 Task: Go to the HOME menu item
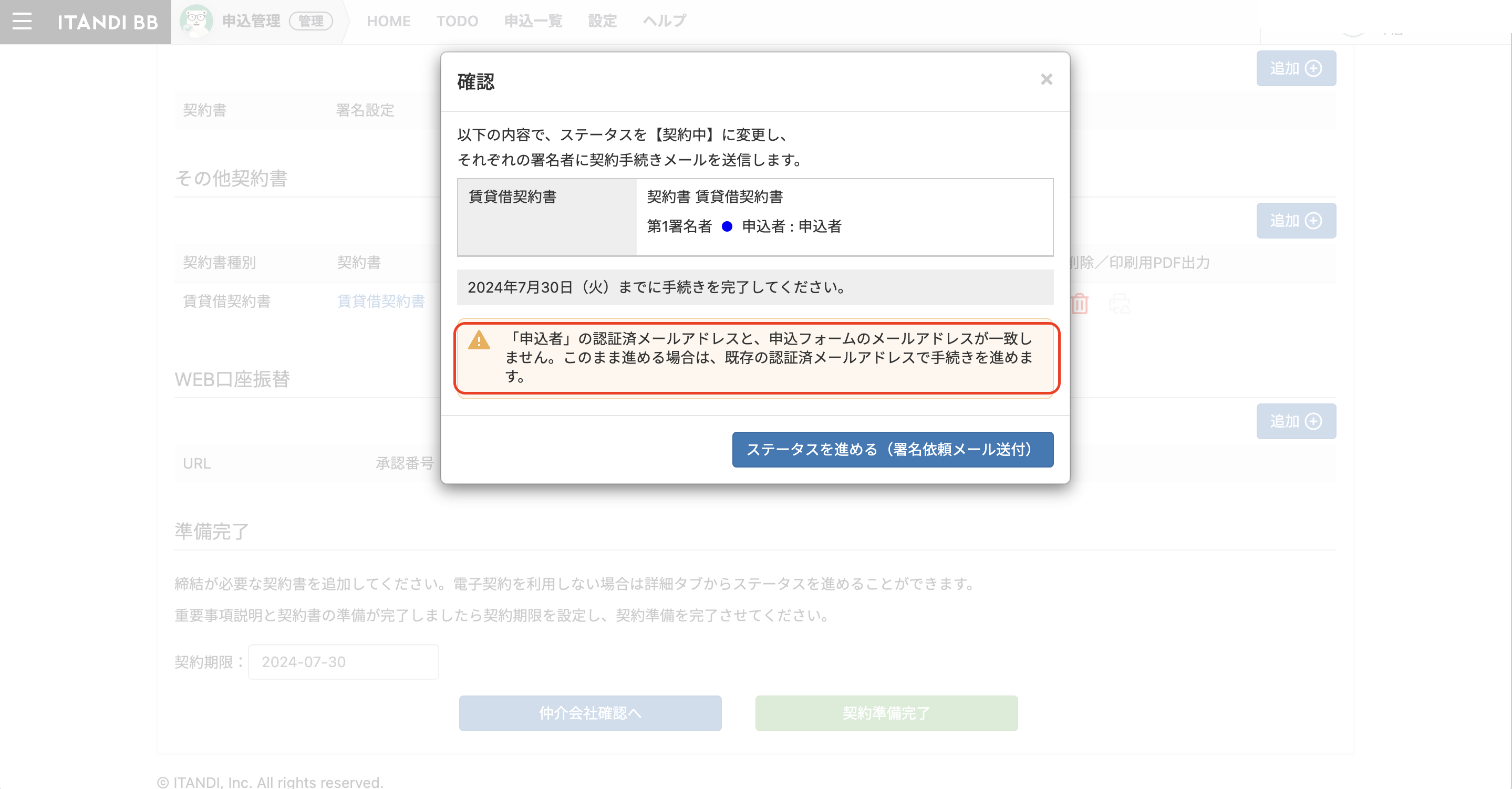point(388,21)
